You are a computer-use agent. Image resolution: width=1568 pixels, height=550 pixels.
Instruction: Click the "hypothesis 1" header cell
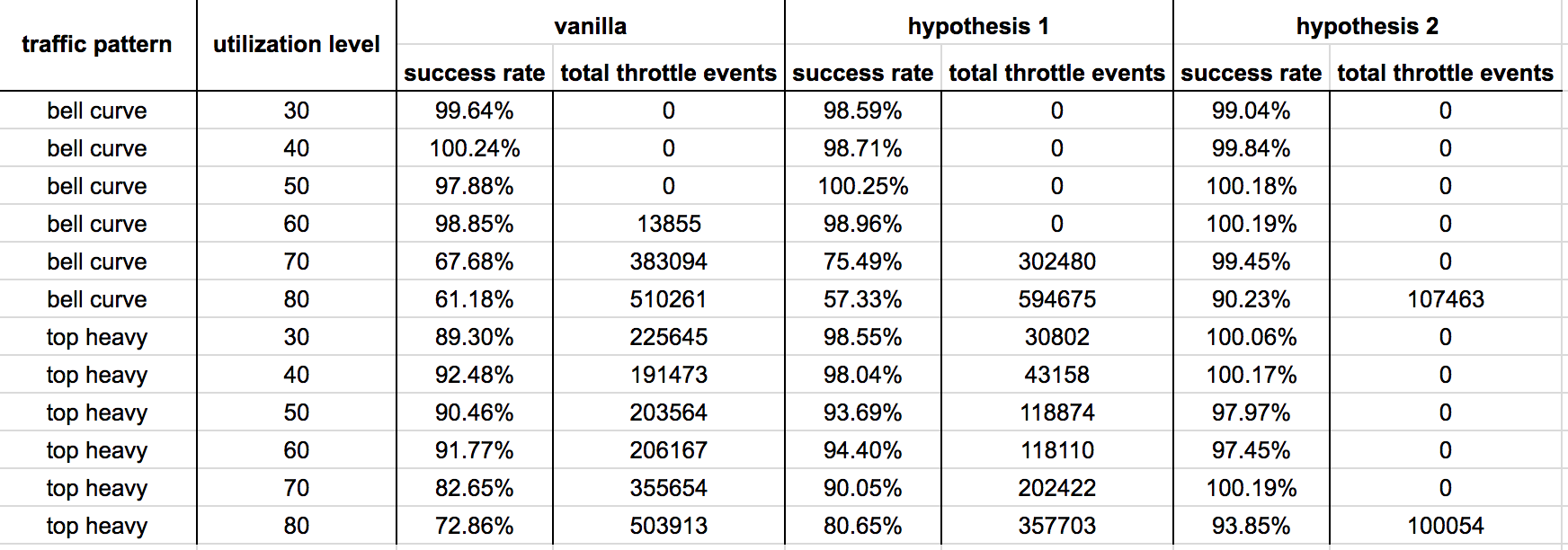coord(978,26)
